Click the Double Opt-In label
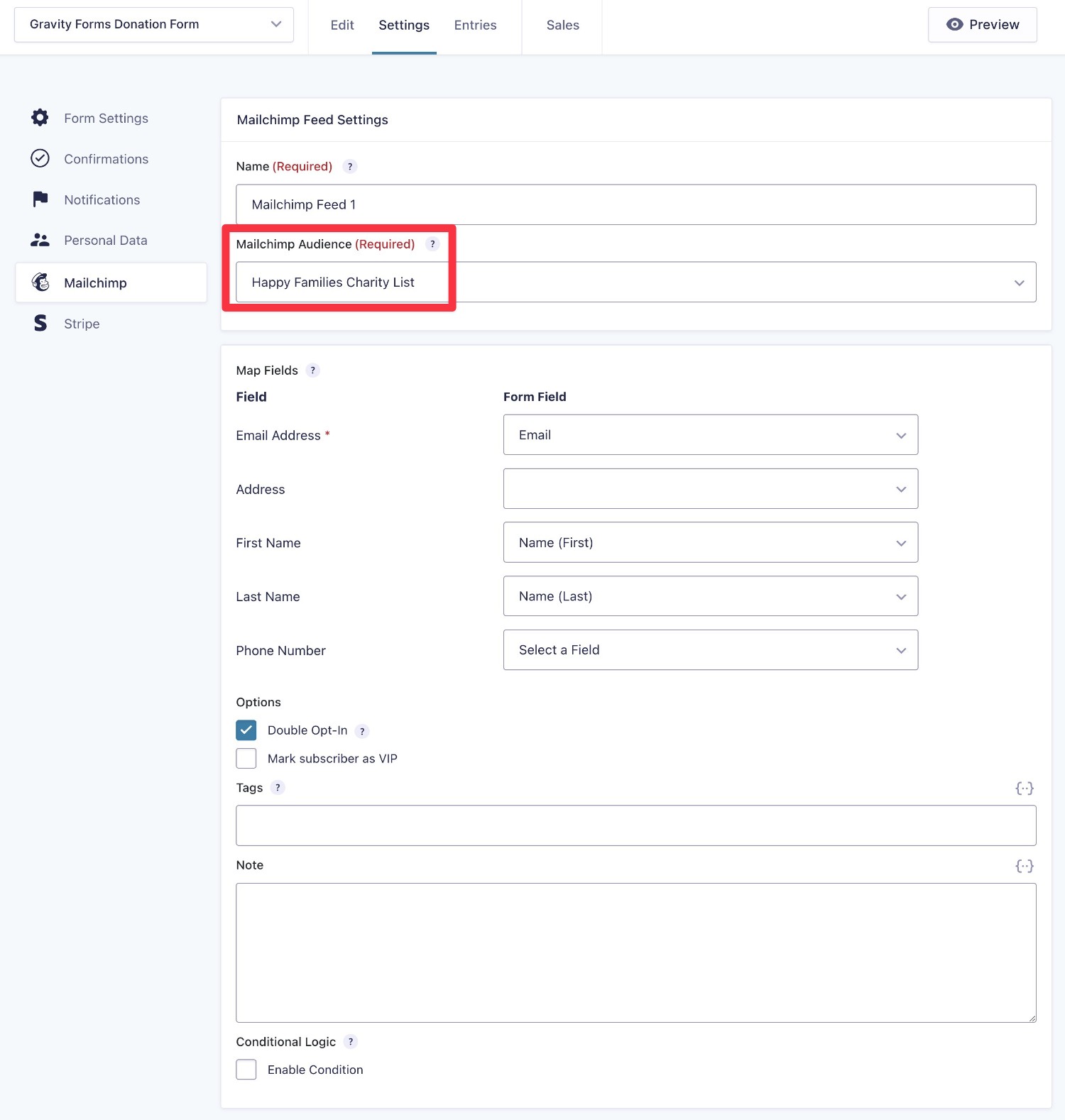Image resolution: width=1065 pixels, height=1120 pixels. pos(307,730)
